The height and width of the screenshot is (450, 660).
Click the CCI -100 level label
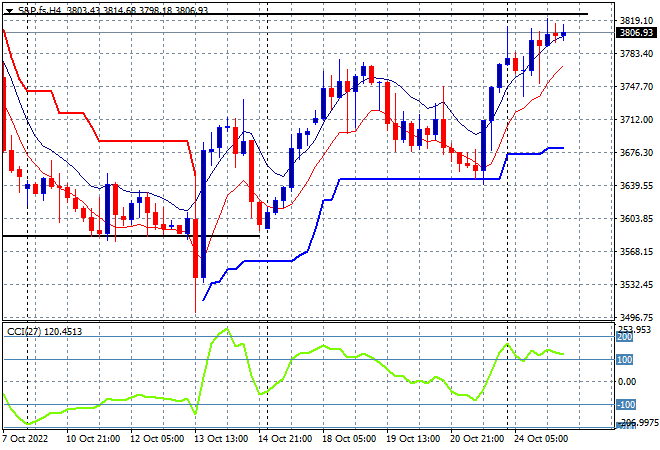(x=626, y=405)
